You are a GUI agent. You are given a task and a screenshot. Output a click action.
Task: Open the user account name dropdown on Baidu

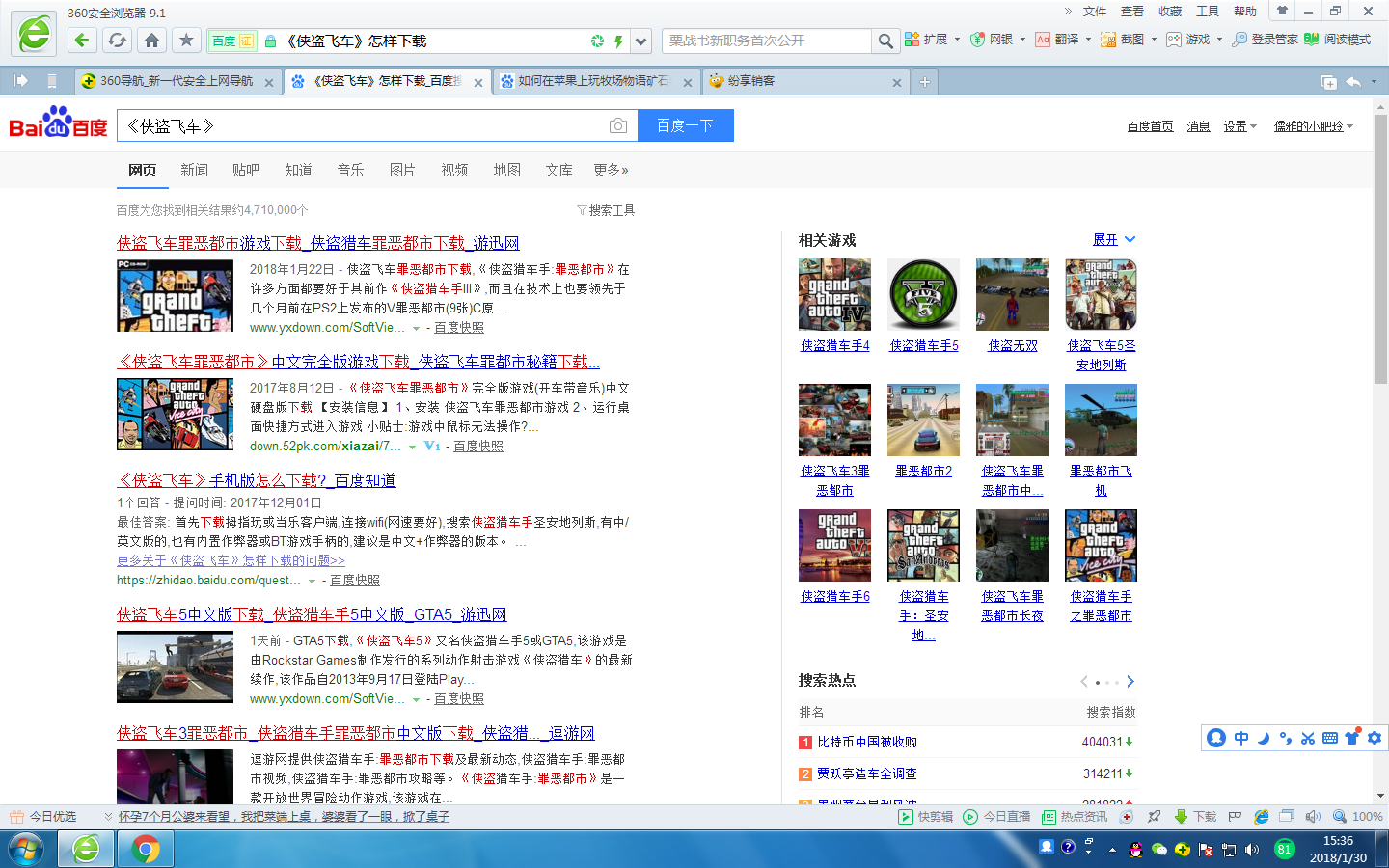pyautogui.click(x=1314, y=126)
